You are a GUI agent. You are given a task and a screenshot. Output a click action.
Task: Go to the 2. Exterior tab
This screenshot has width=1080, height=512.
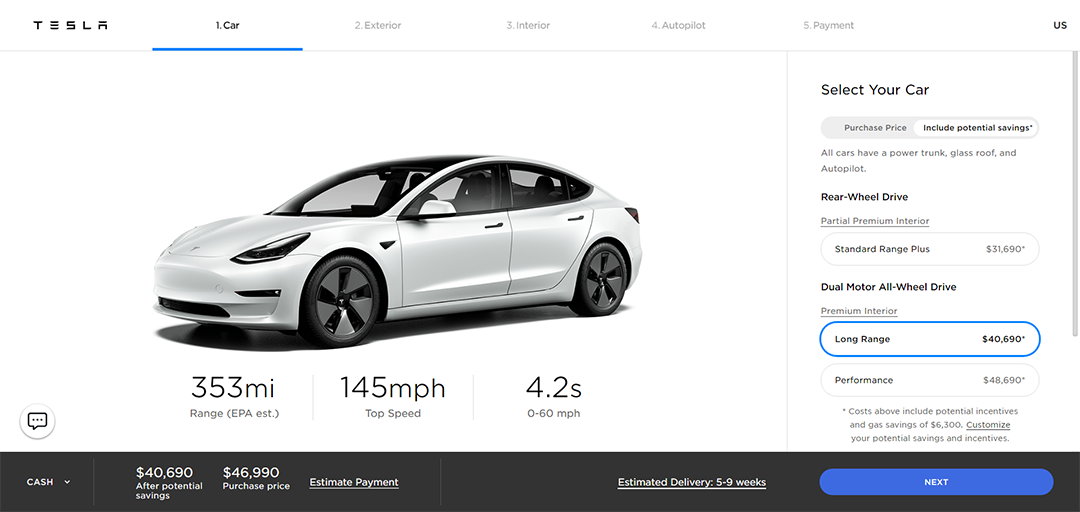[x=377, y=25]
